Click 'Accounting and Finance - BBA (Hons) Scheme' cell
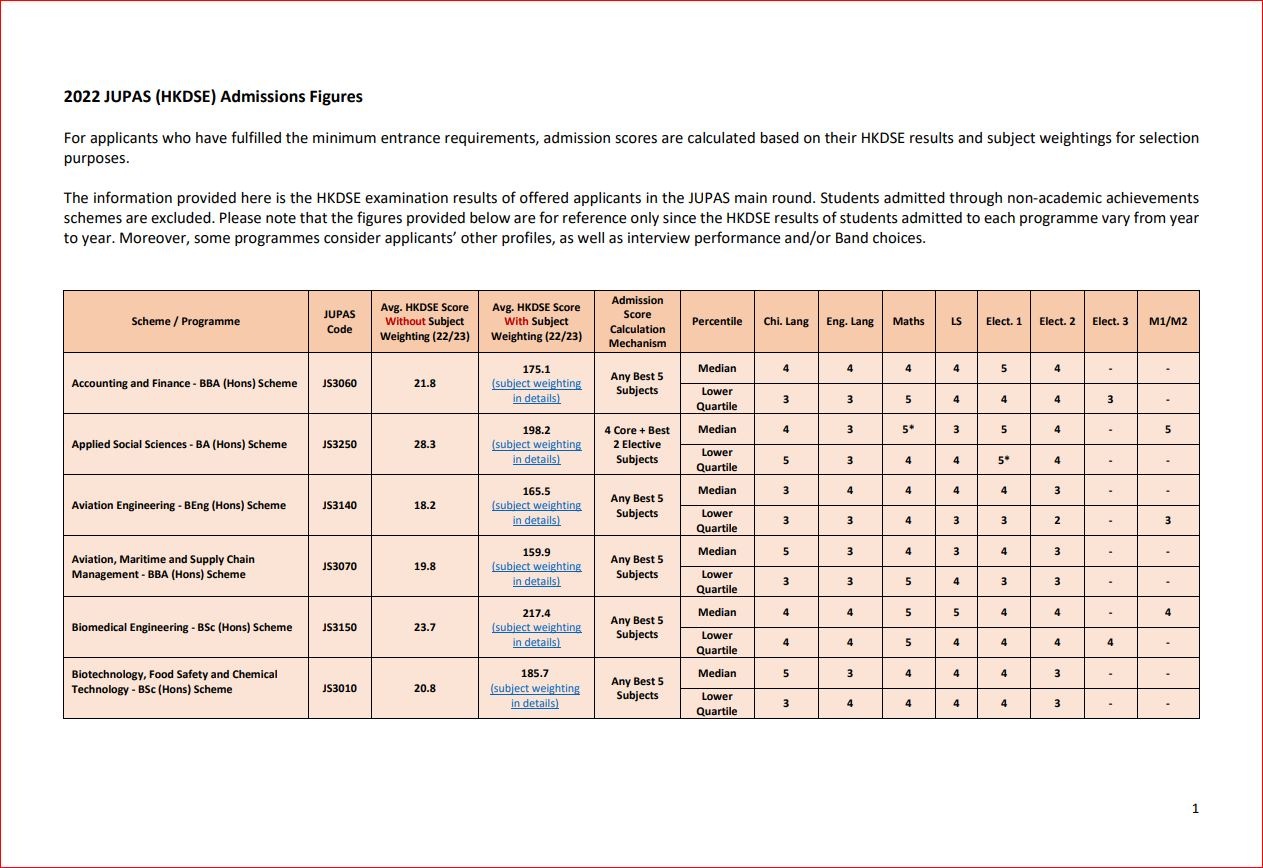This screenshot has height=868, width=1263. tap(185, 383)
